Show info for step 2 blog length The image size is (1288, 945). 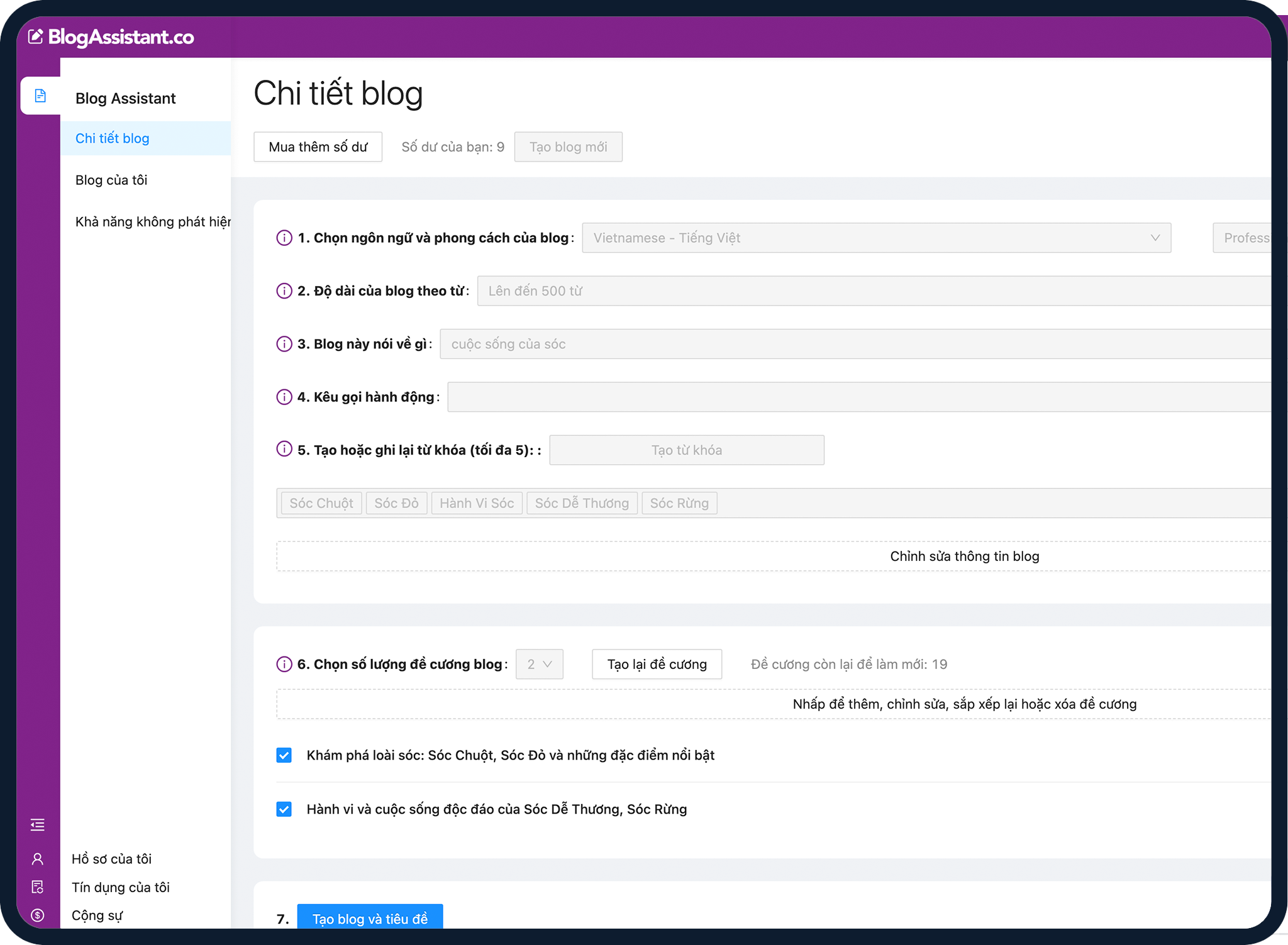tap(284, 290)
